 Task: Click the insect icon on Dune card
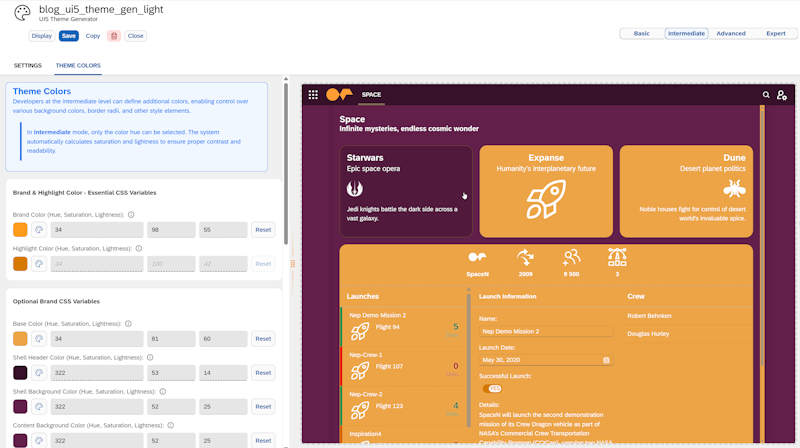(734, 188)
